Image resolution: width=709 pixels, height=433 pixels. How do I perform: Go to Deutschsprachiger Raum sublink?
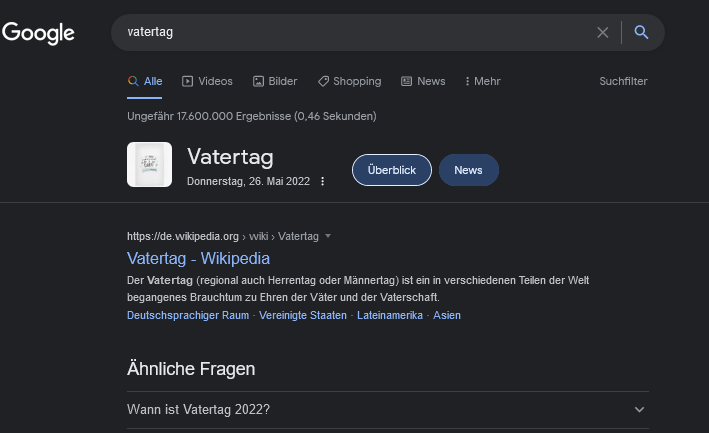tap(188, 315)
